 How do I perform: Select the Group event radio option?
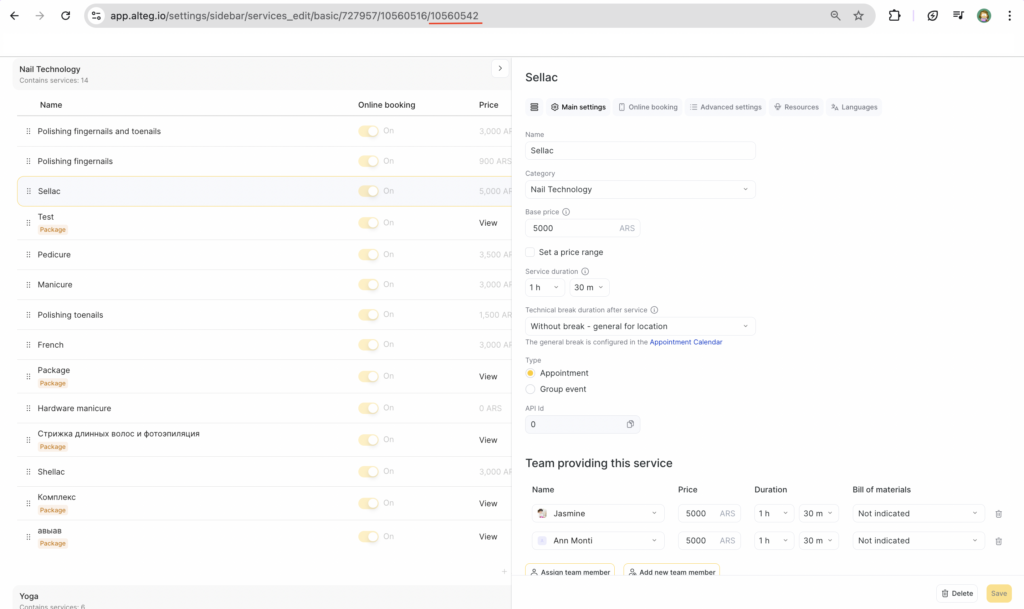pos(530,389)
